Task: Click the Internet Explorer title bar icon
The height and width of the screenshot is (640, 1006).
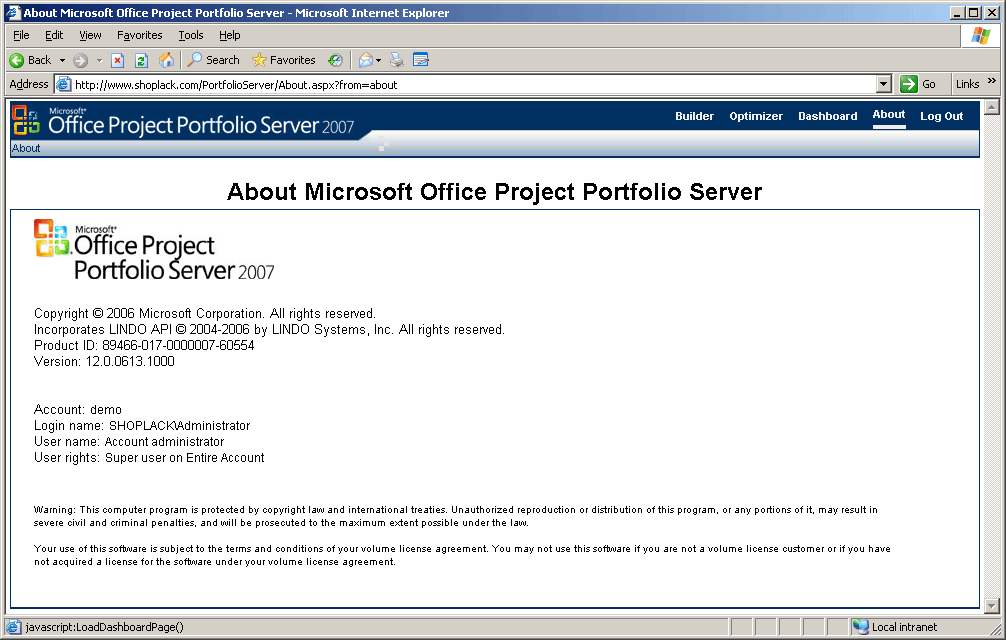Action: pyautogui.click(x=13, y=12)
